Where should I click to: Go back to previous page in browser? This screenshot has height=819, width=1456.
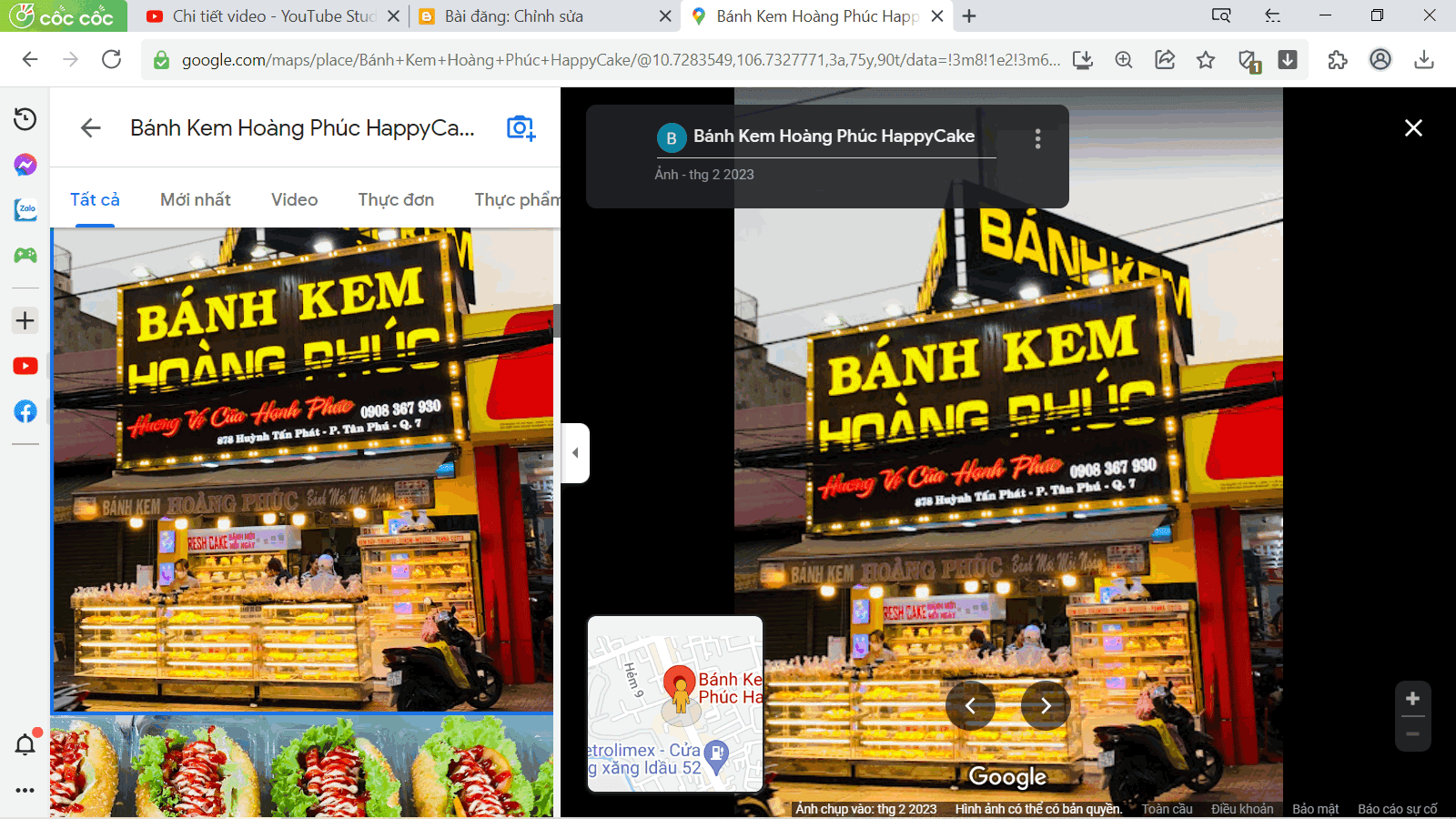30,60
